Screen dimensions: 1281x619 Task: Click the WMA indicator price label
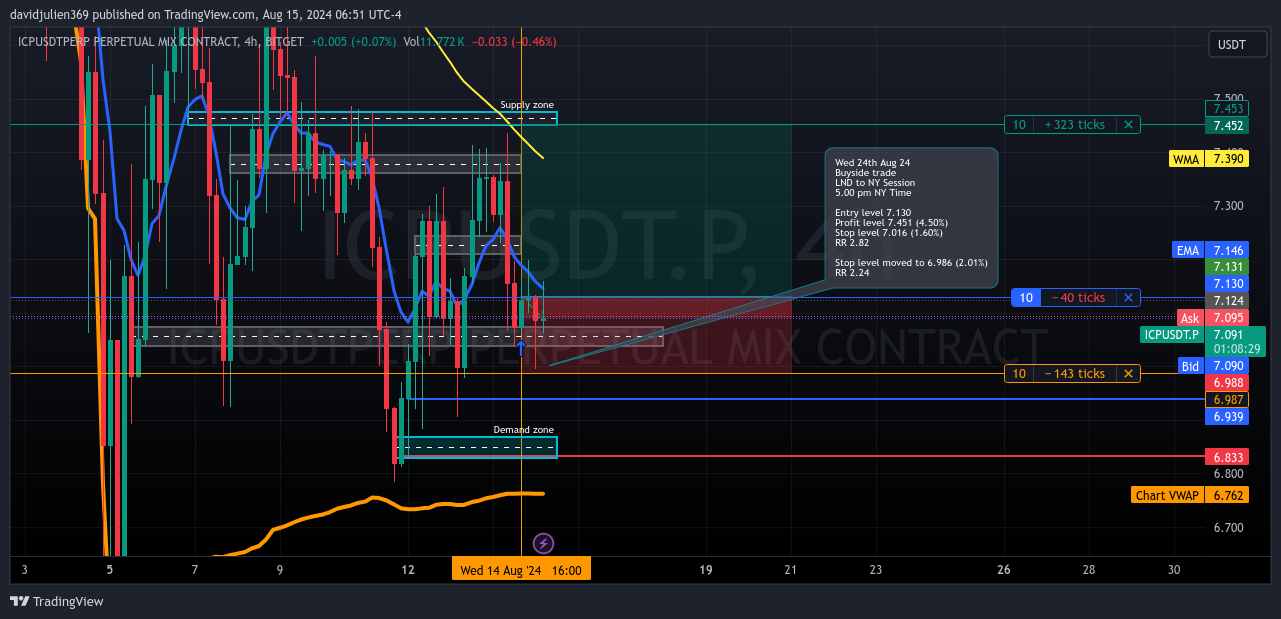[1186, 159]
